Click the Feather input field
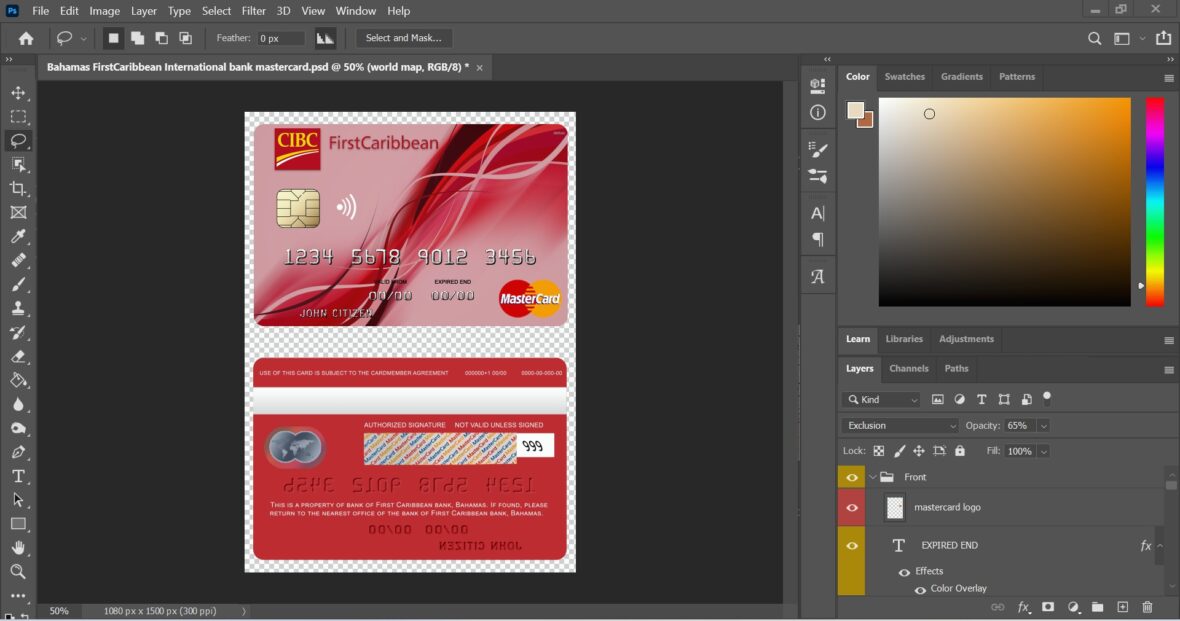1180x621 pixels. [281, 38]
